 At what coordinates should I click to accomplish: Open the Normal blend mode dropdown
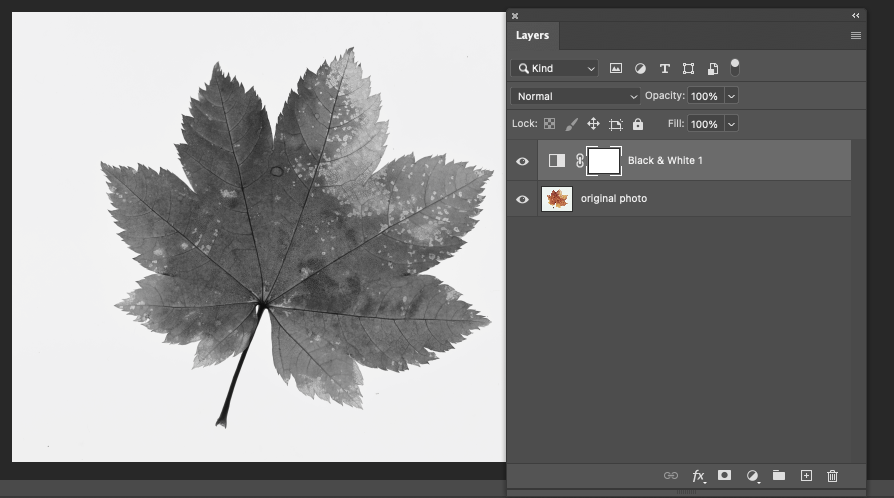click(575, 96)
